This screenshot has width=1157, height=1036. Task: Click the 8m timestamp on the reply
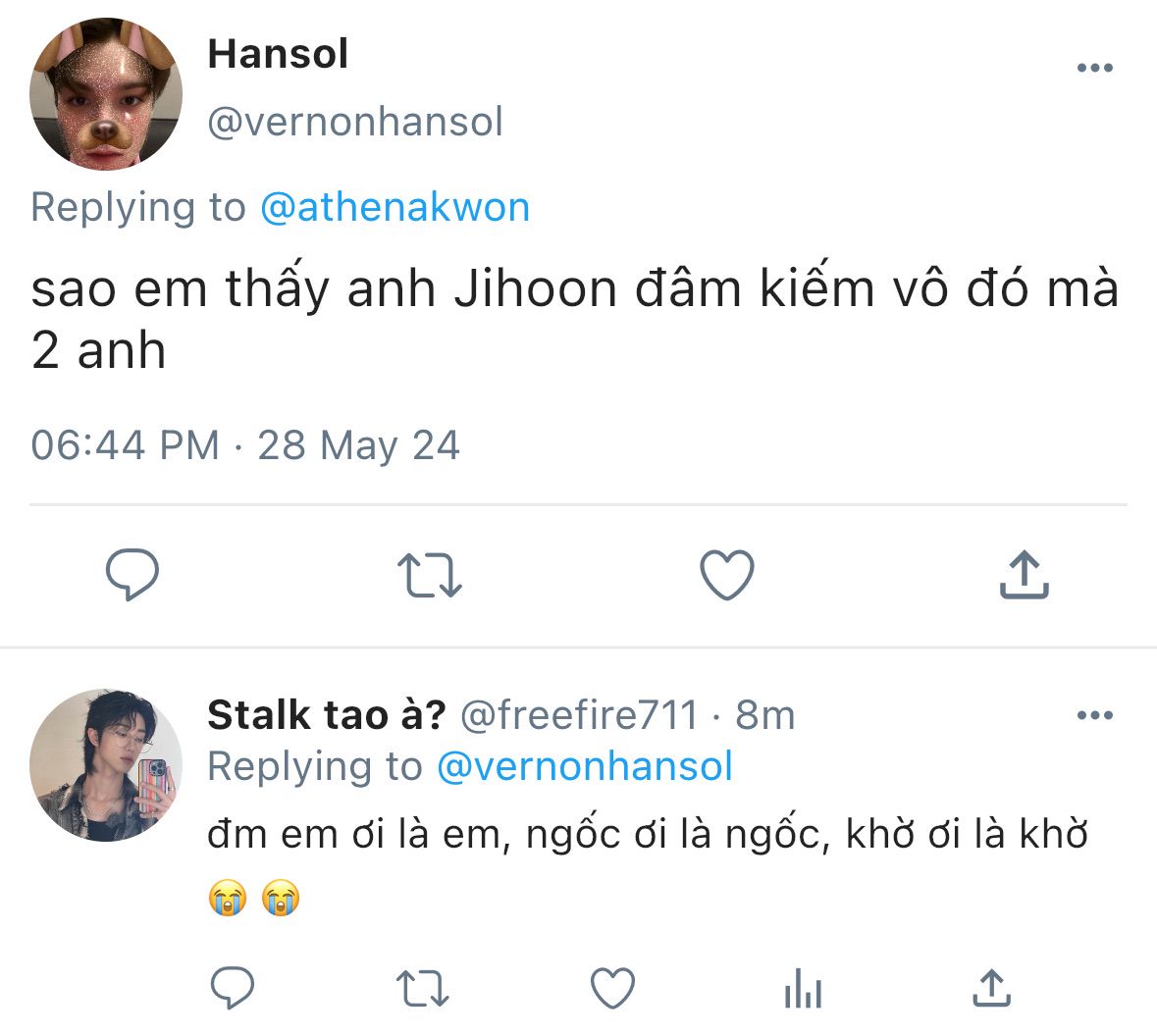[x=765, y=715]
